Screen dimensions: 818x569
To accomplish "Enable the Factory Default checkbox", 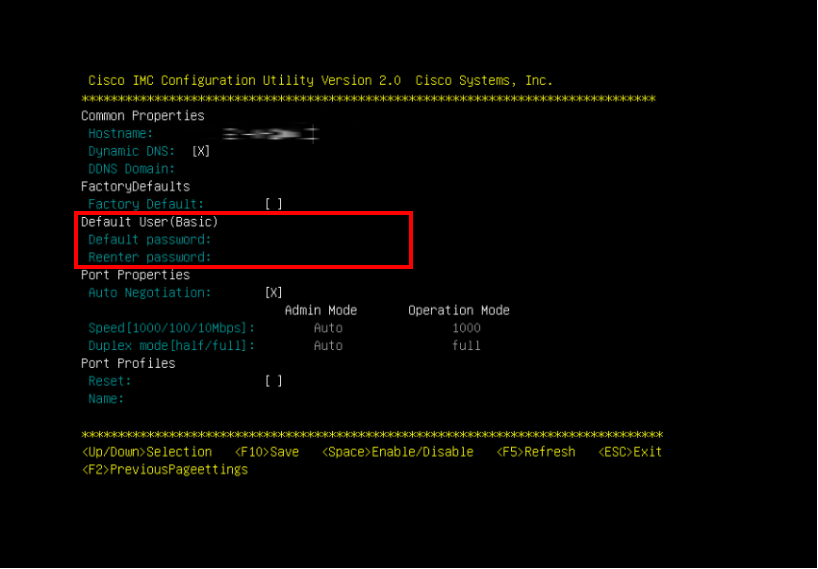I will pos(273,204).
